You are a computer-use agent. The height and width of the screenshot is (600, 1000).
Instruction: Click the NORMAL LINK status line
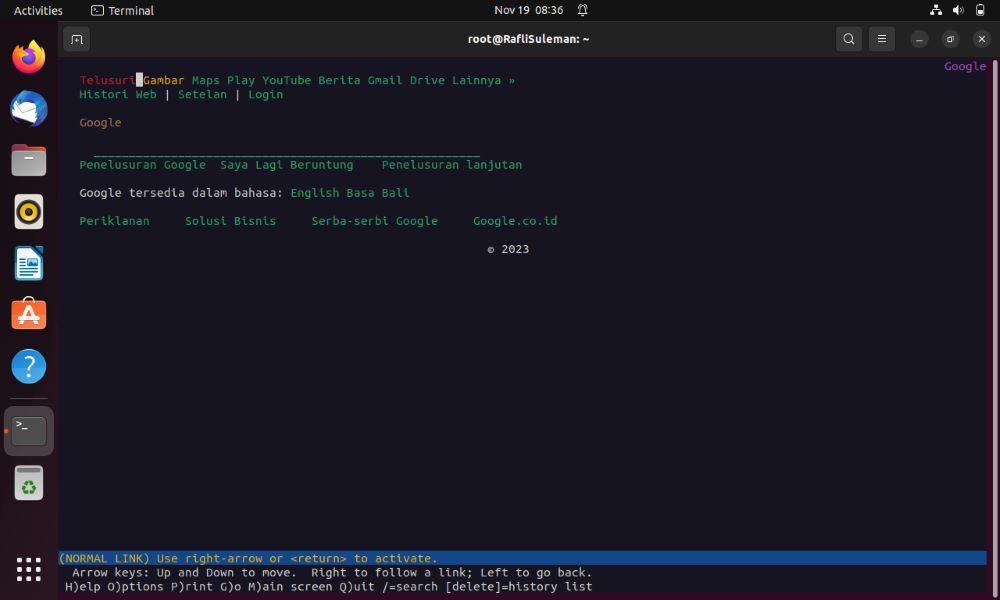point(522,559)
